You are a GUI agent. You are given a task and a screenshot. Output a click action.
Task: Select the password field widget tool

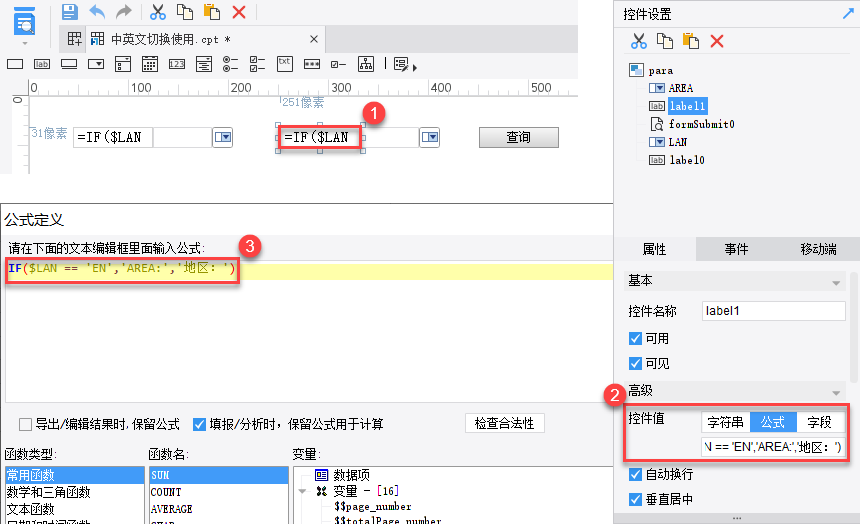[312, 64]
